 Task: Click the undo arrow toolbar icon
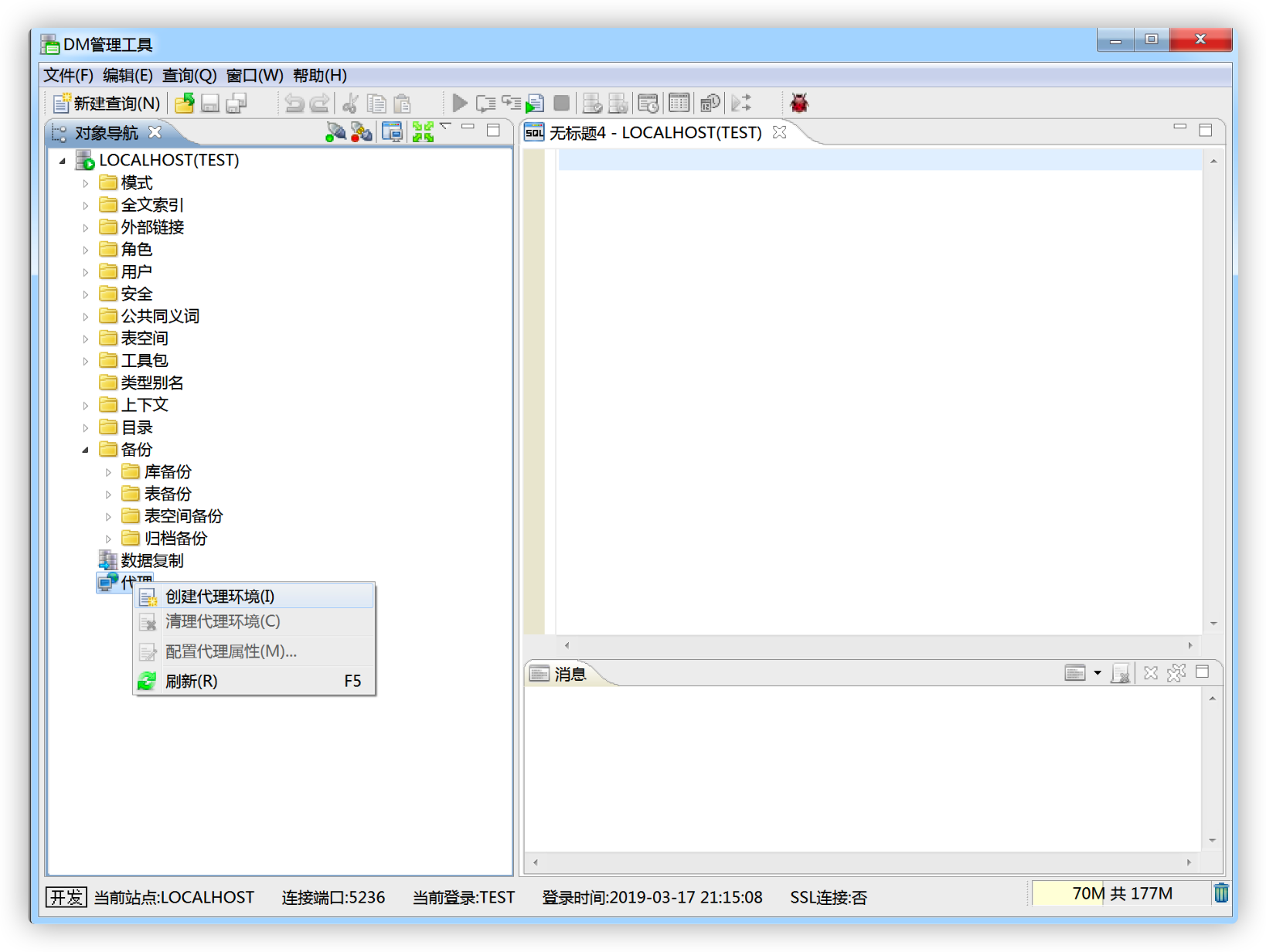(x=294, y=103)
